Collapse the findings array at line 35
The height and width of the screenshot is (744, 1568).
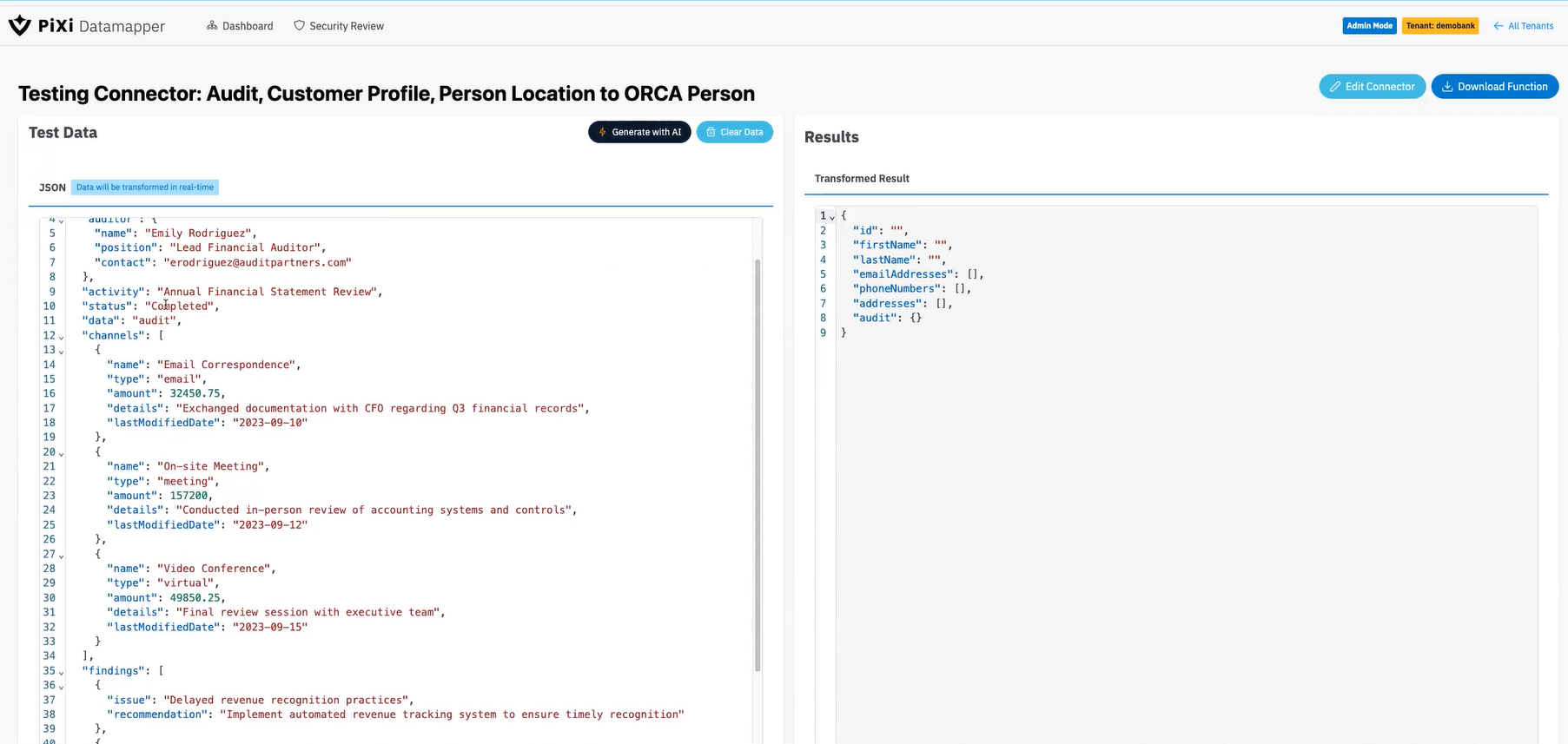click(x=62, y=672)
